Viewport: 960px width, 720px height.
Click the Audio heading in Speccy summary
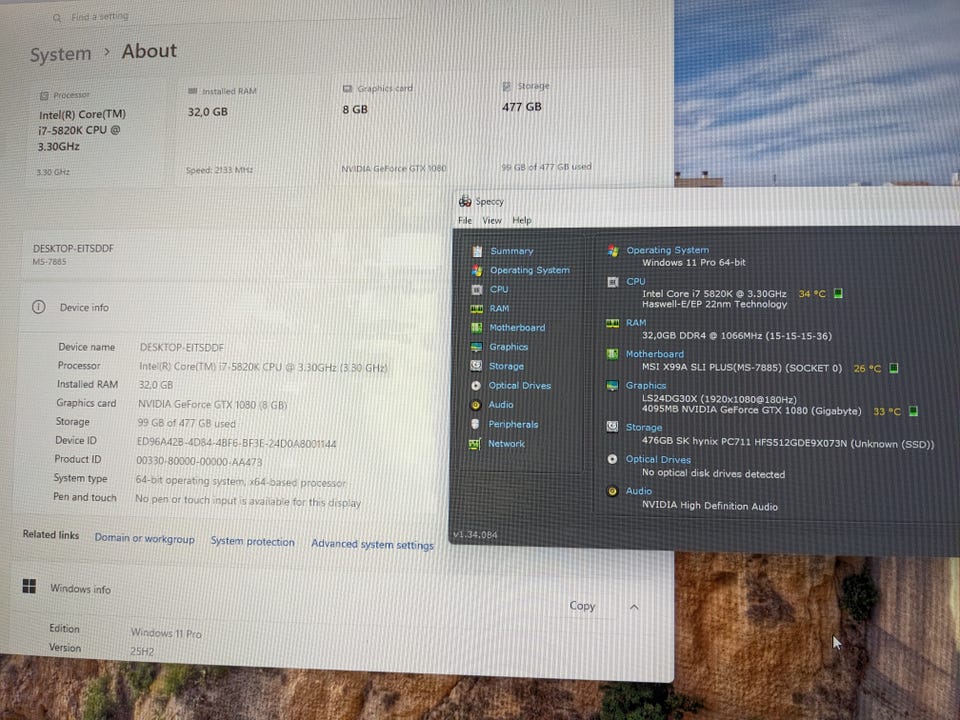(639, 491)
